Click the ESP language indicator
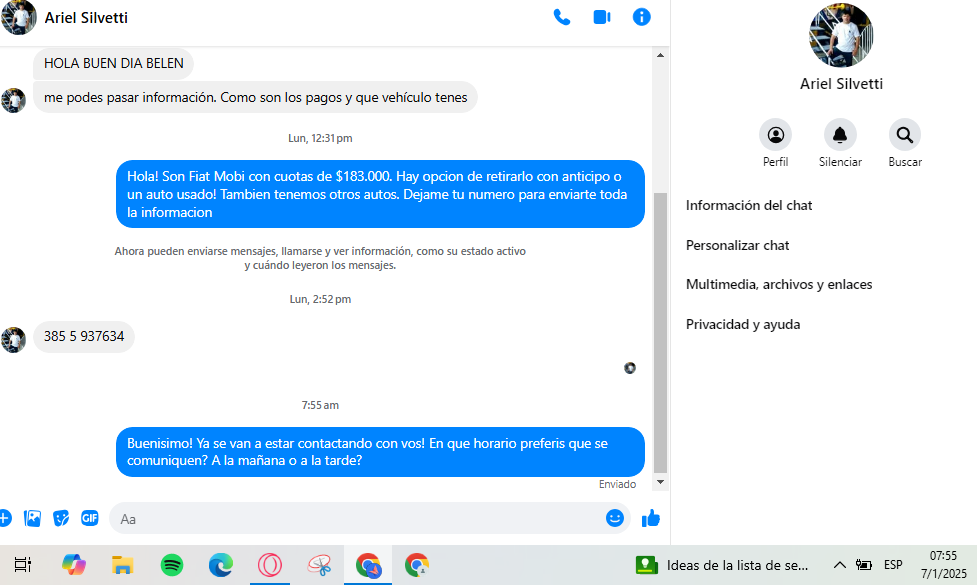Image resolution: width=977 pixels, height=585 pixels. click(x=893, y=565)
